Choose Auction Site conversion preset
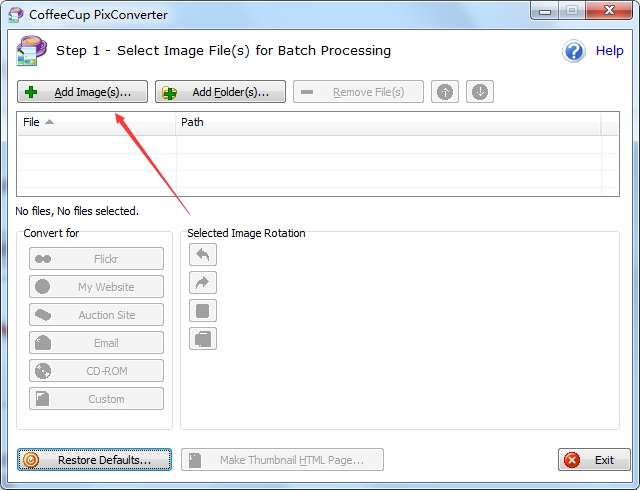 [x=96, y=315]
